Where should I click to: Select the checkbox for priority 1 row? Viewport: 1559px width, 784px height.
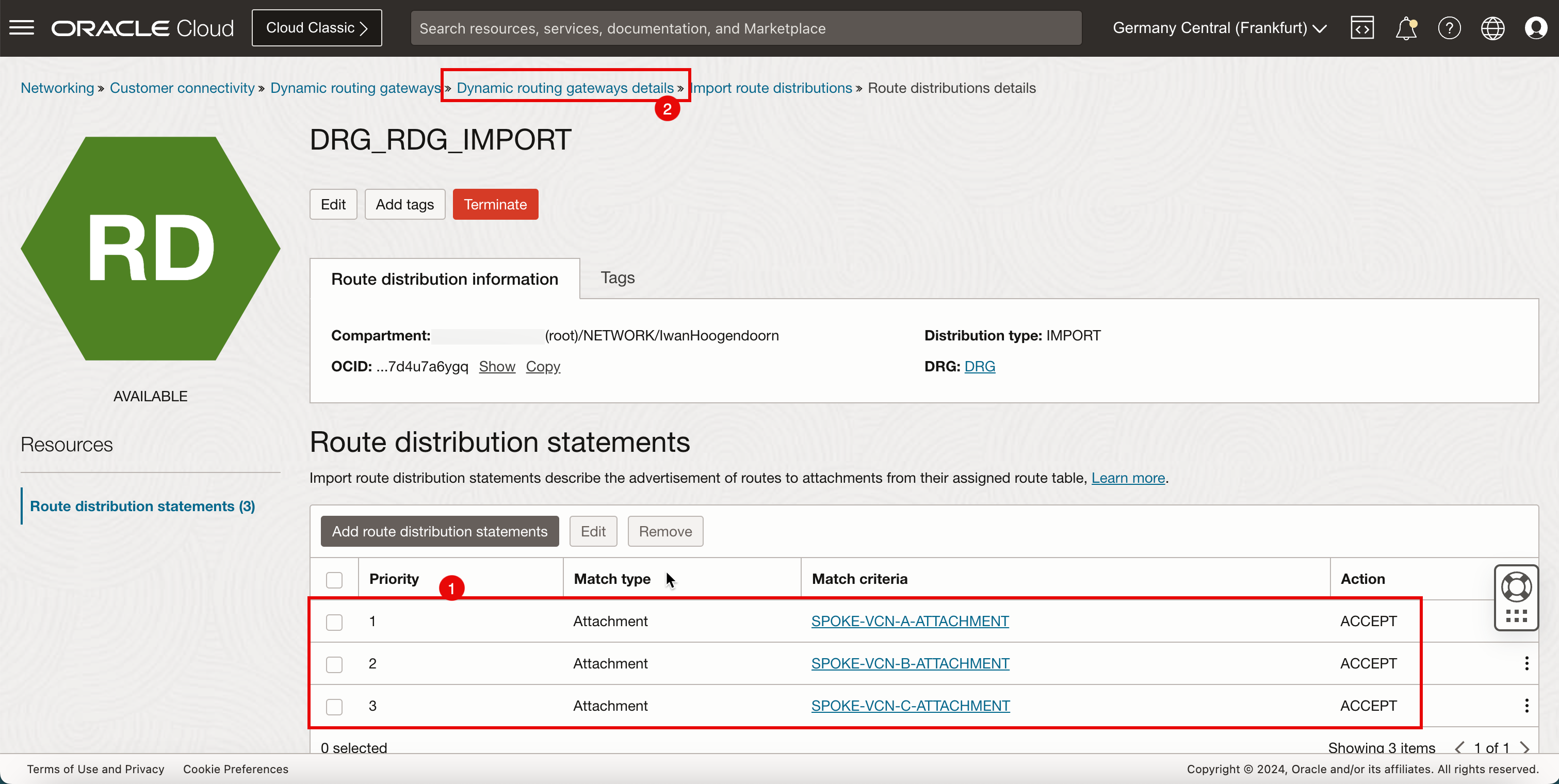point(335,621)
